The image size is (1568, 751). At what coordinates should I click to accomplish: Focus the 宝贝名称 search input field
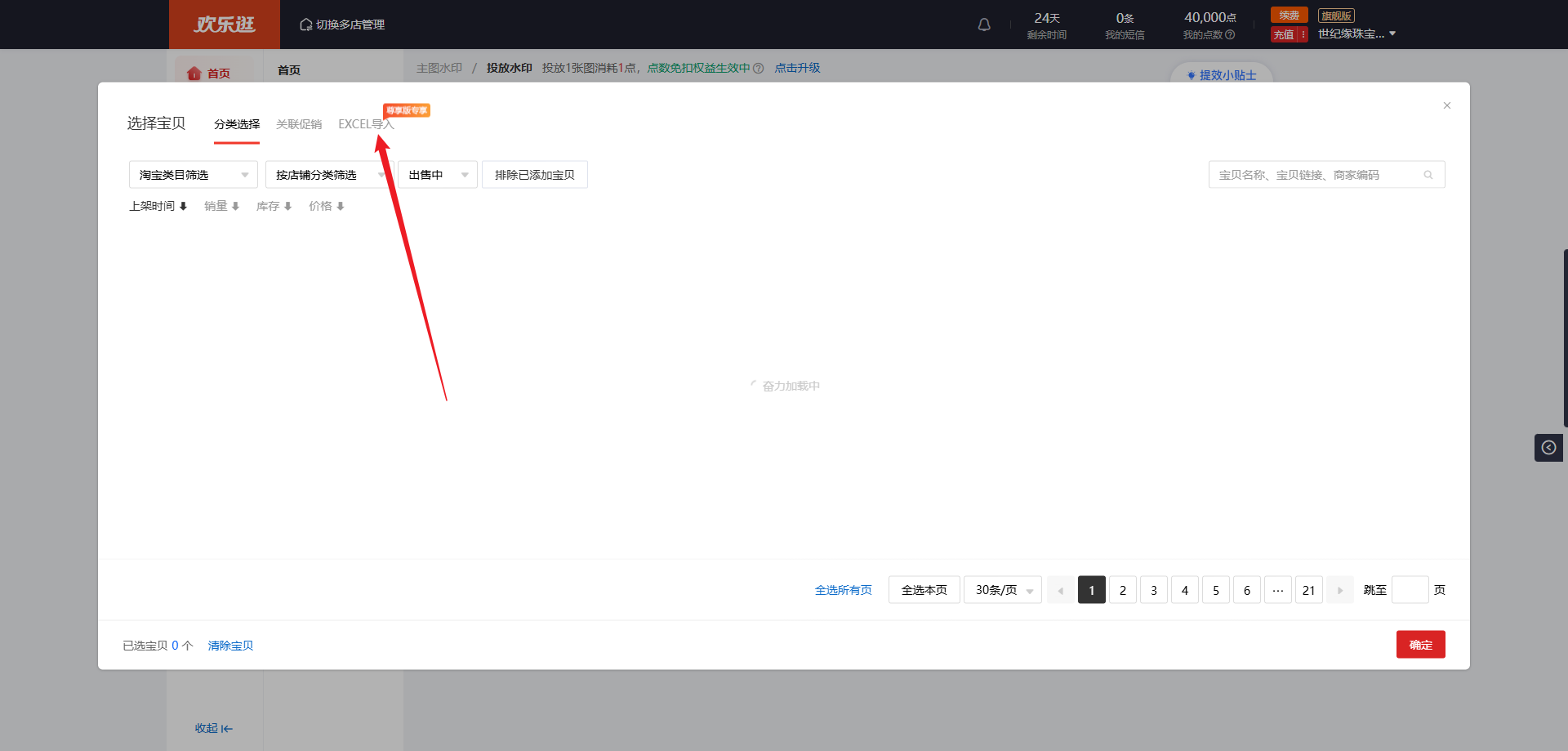pyautogui.click(x=1315, y=175)
